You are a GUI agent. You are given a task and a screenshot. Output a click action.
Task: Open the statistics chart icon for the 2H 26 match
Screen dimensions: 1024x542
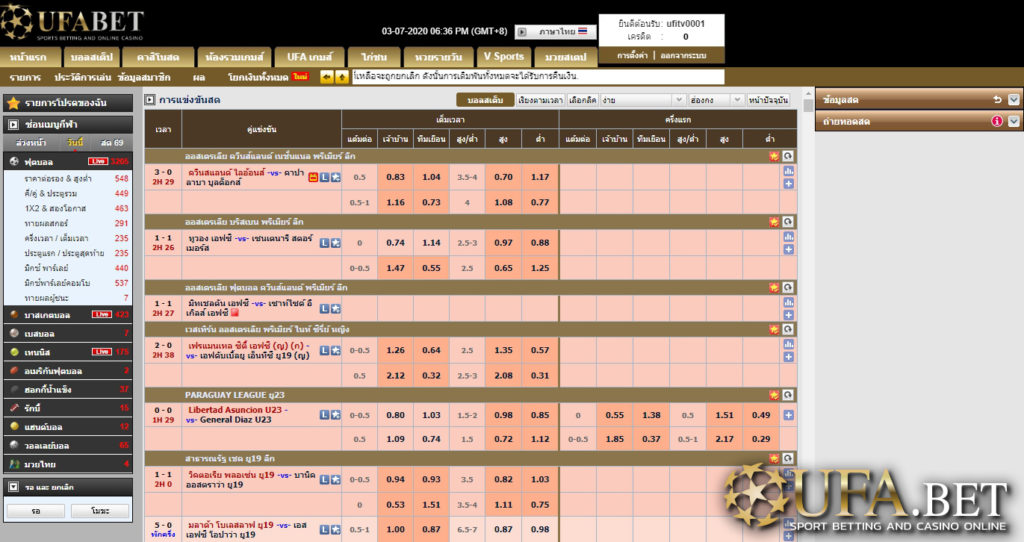tap(788, 236)
